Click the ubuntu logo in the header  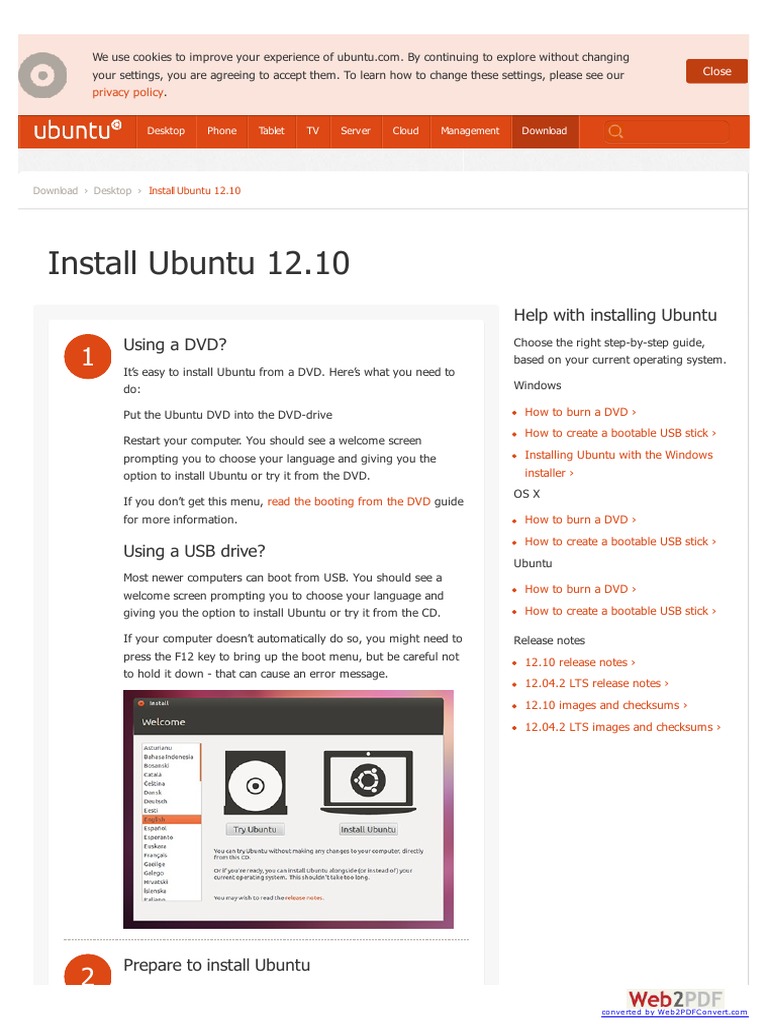[x=78, y=130]
